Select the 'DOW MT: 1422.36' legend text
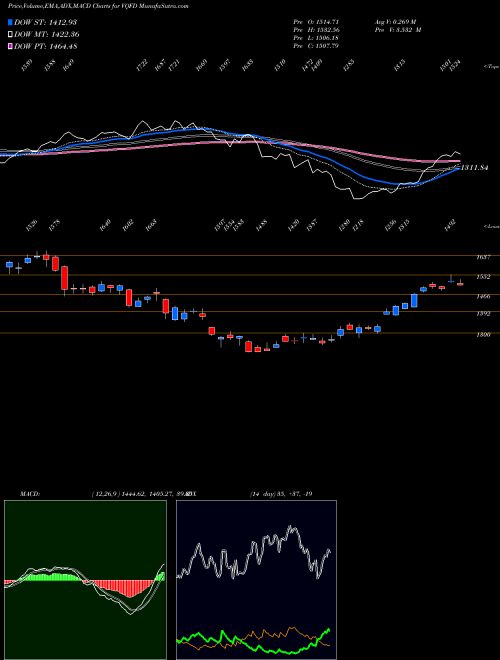 click(x=47, y=35)
